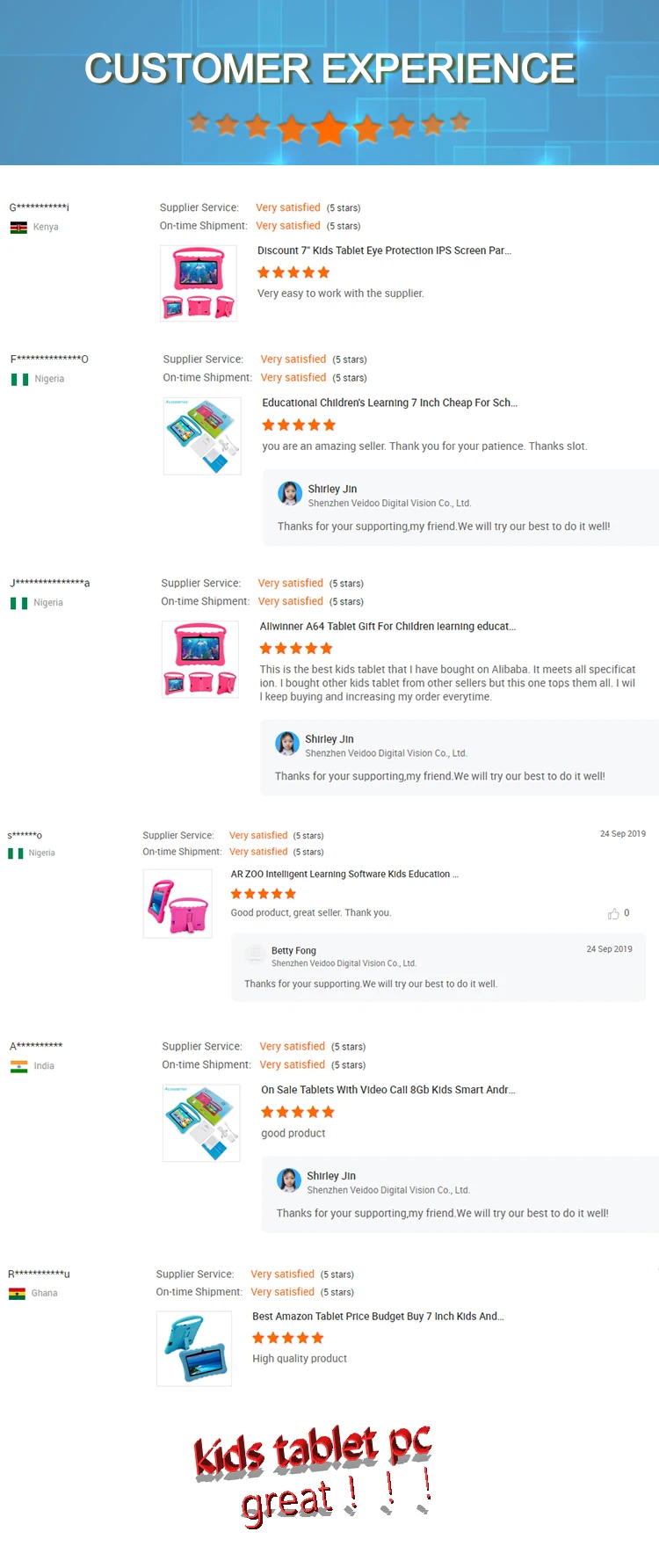Click Shirley Jin's avatar in first reply
Viewport: 659px width, 1568px height.
coord(290,494)
